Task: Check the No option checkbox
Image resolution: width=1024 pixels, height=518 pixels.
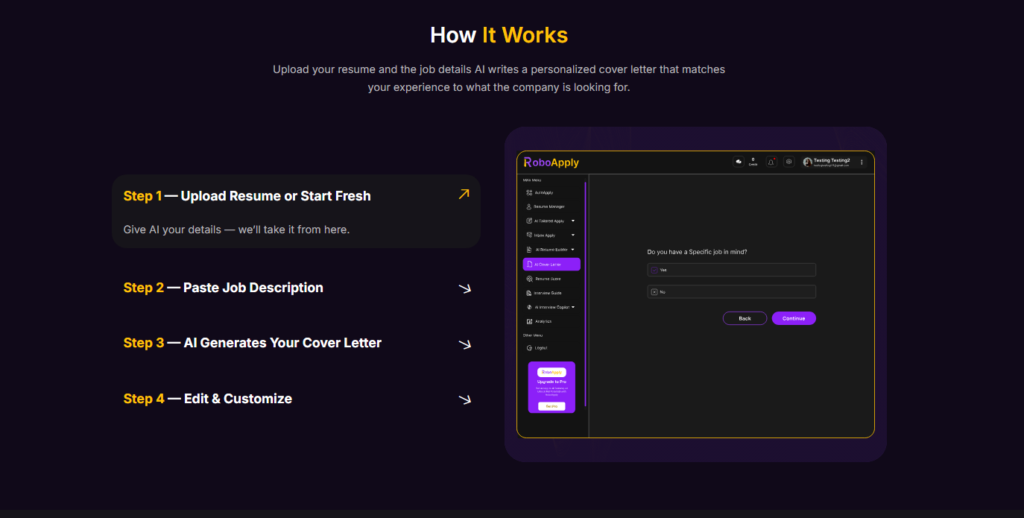Action: 654,292
